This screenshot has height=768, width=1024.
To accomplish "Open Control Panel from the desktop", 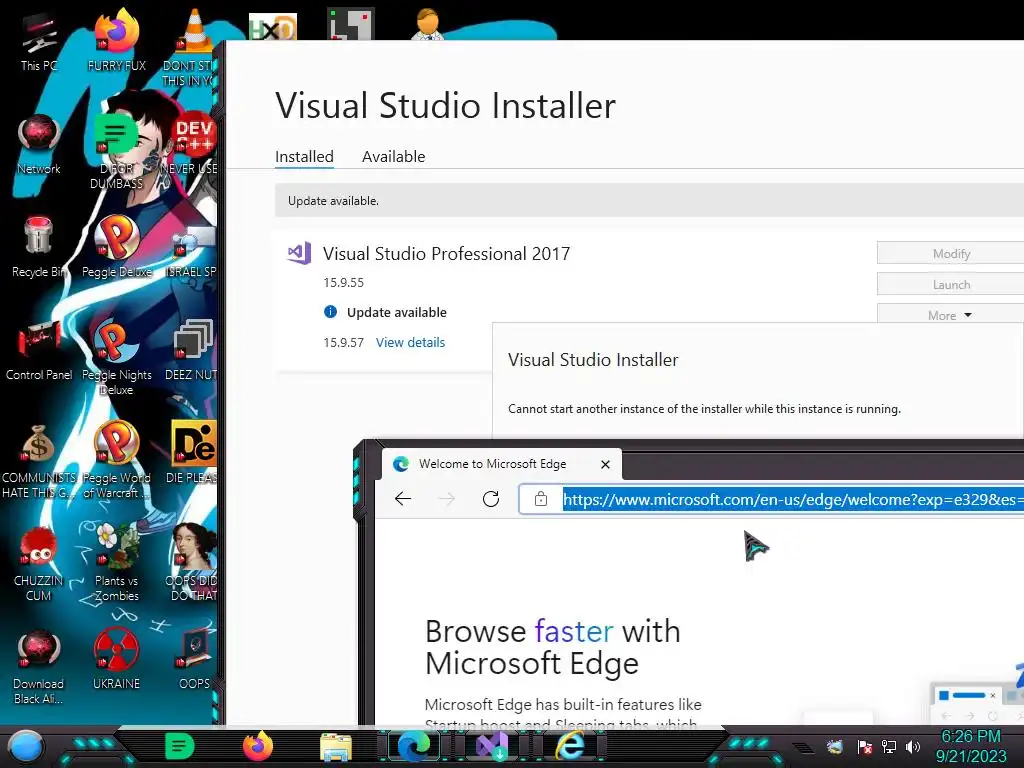I will (x=39, y=350).
